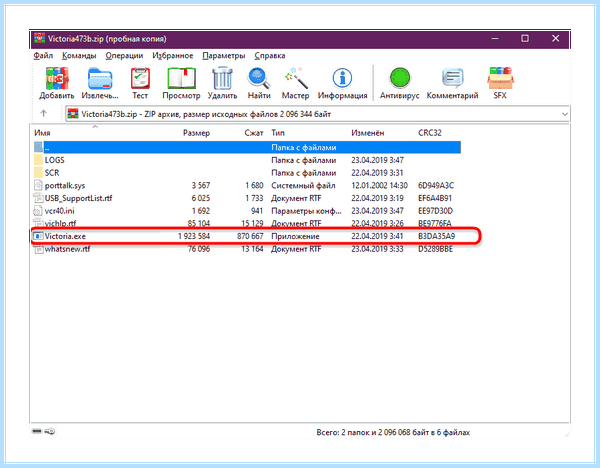Viewport: 600px width, 468px height.
Task: Click the Извлечь (Extract) folder icon
Action: 99,78
